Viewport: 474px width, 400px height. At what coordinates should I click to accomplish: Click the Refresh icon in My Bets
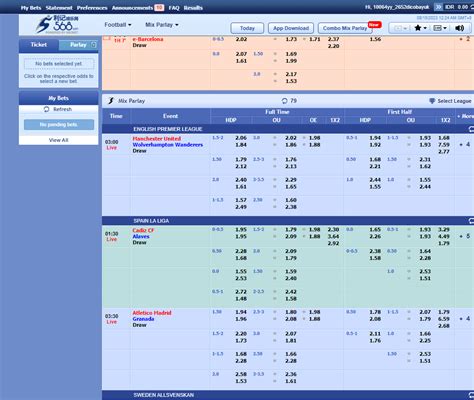(x=46, y=109)
